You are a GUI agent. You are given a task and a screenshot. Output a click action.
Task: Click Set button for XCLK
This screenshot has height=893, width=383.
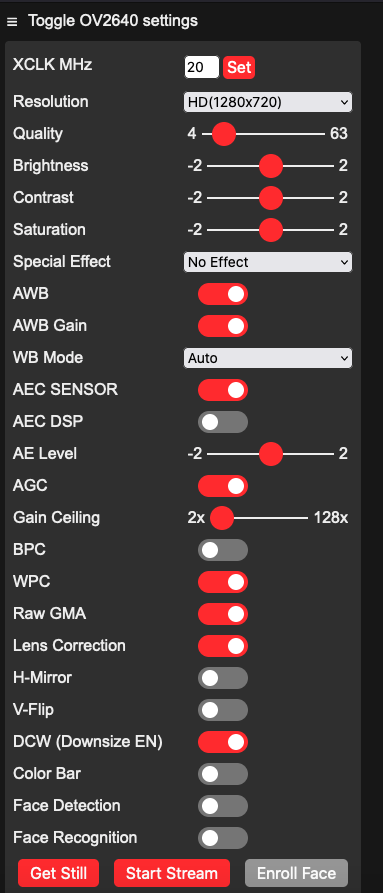click(239, 67)
